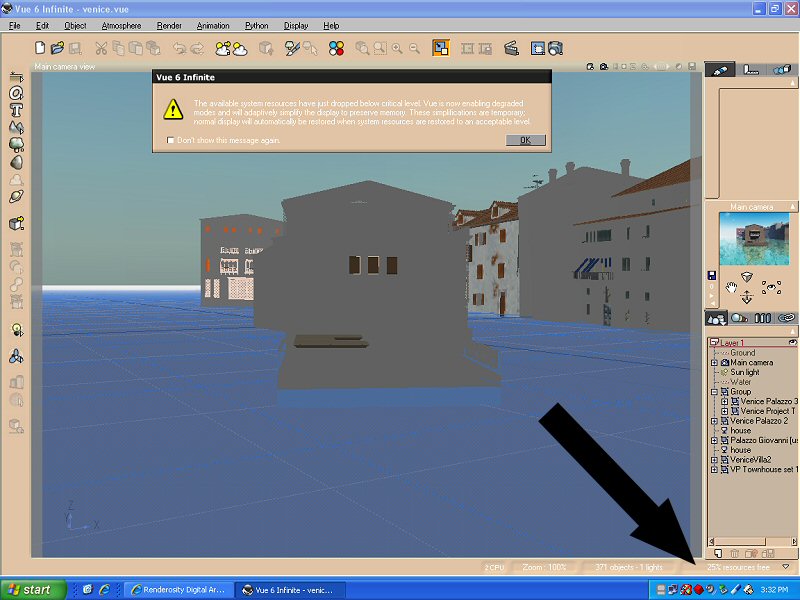Click the layer tree horizontal scrollbar
800x600 pixels.
[753, 541]
